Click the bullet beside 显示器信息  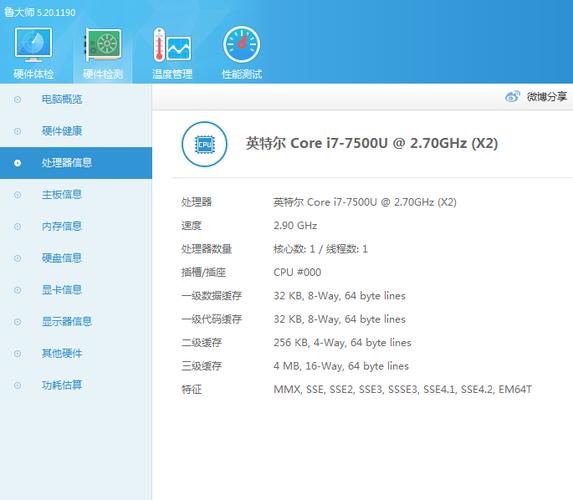17,322
